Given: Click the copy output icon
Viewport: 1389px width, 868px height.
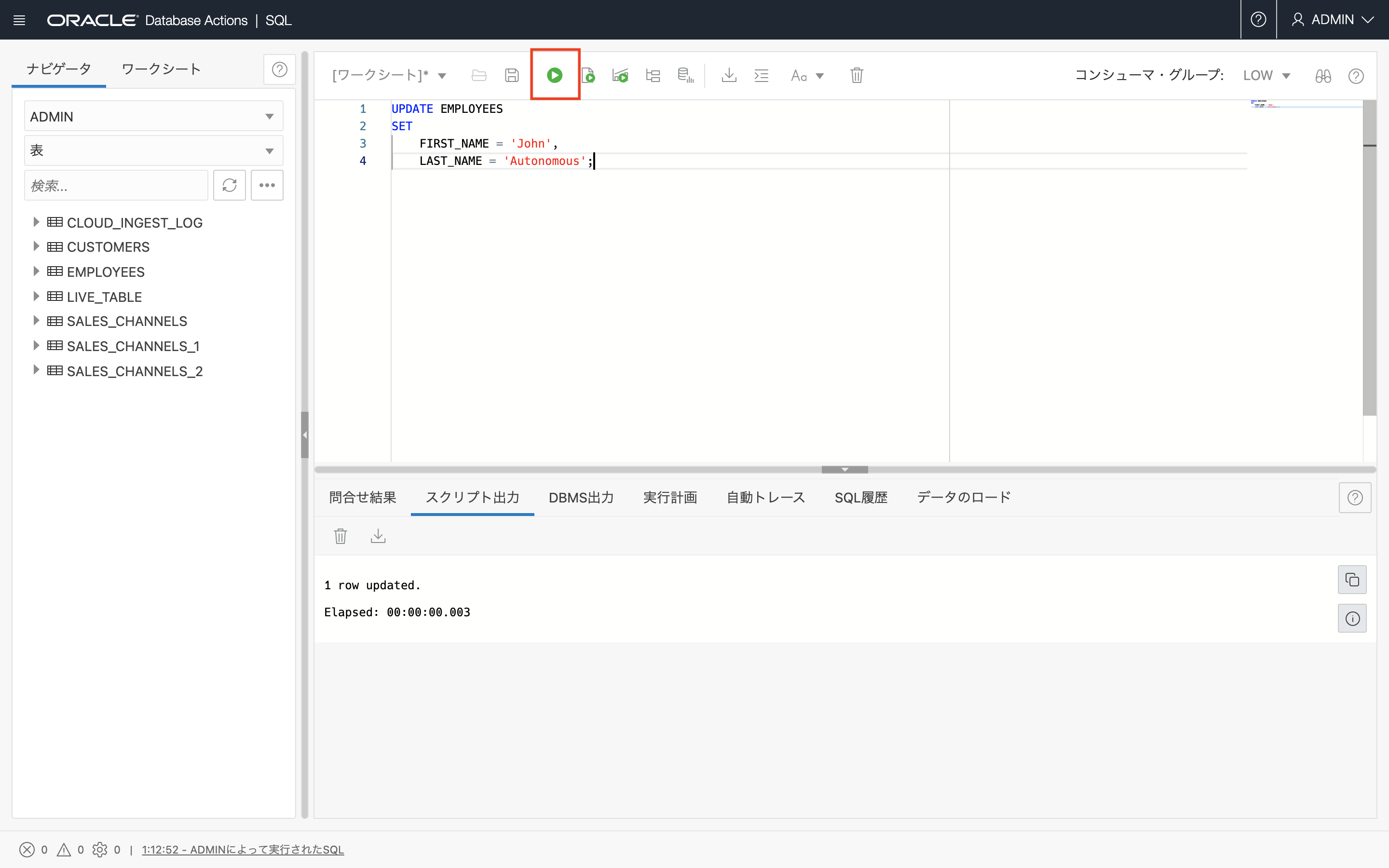Looking at the screenshot, I should 1352,579.
